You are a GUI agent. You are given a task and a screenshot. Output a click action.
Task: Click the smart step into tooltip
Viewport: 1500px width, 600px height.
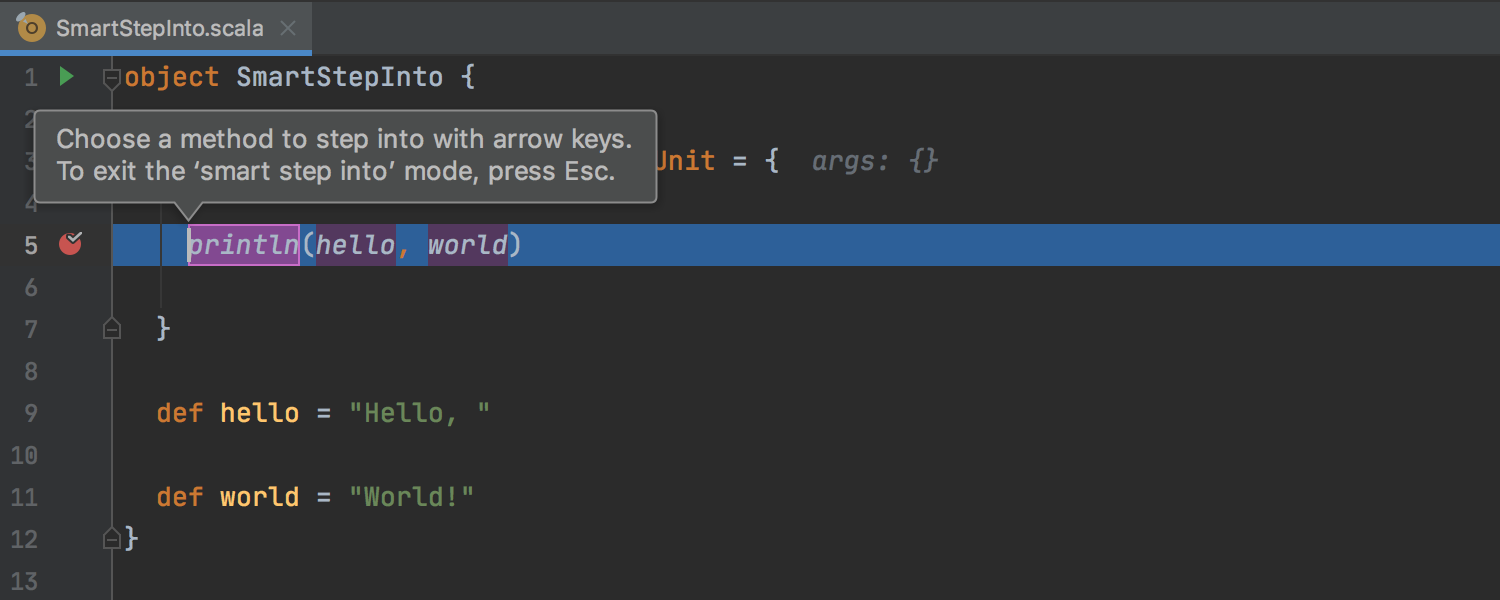tap(345, 155)
